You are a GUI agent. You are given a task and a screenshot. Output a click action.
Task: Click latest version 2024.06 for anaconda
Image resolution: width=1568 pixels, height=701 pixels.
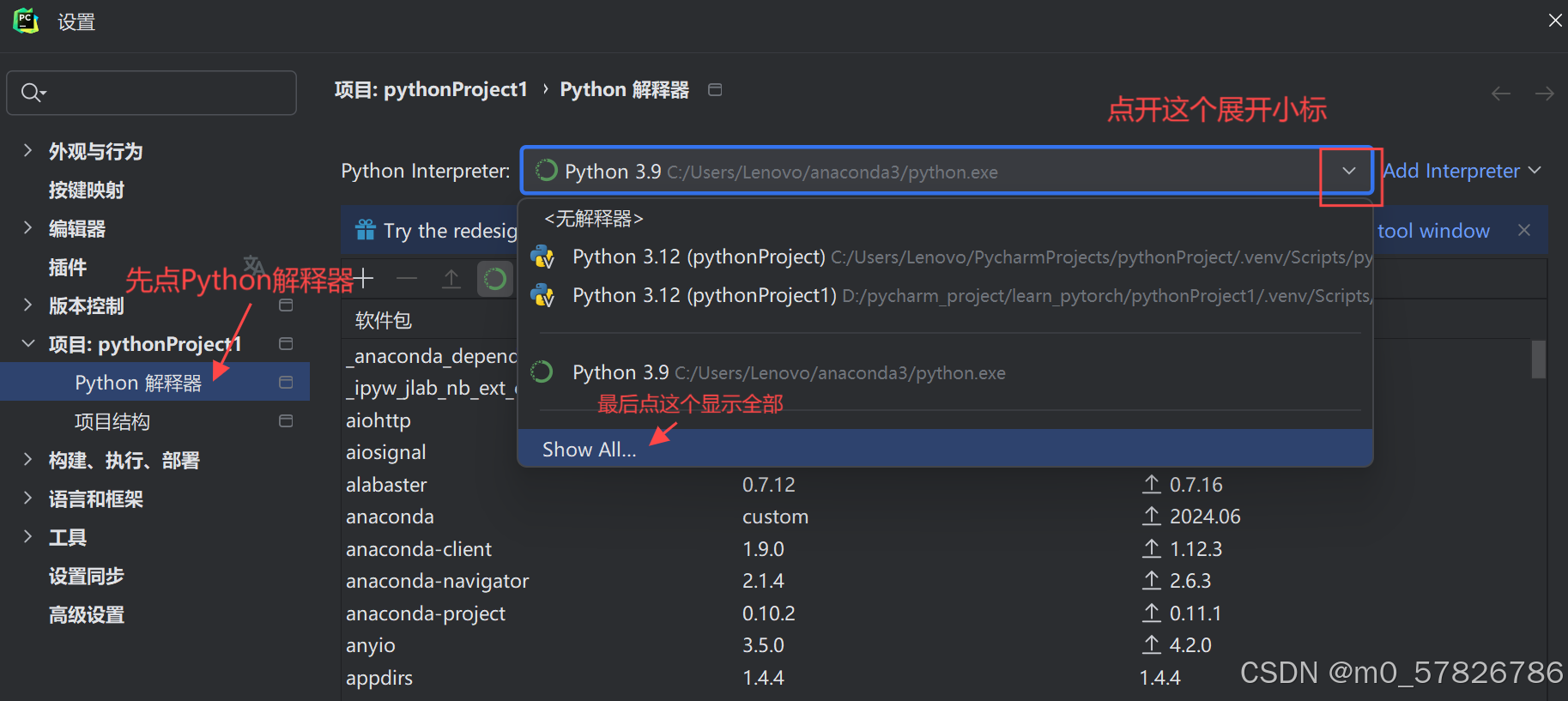coord(1205,517)
